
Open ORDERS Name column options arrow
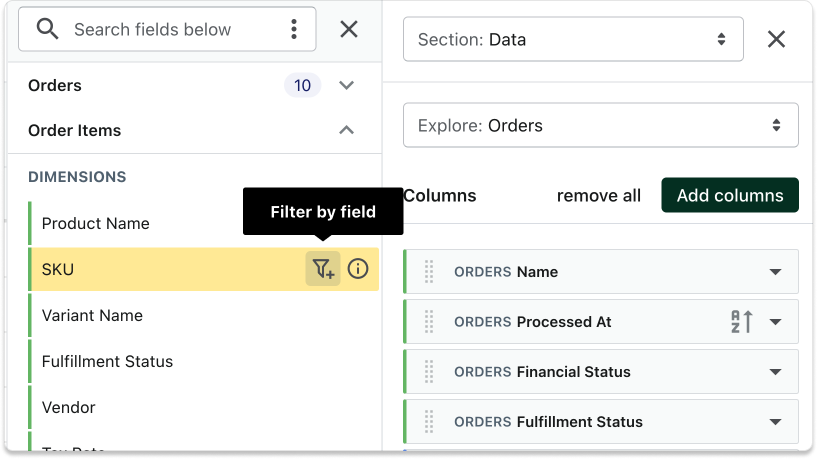[x=775, y=272]
